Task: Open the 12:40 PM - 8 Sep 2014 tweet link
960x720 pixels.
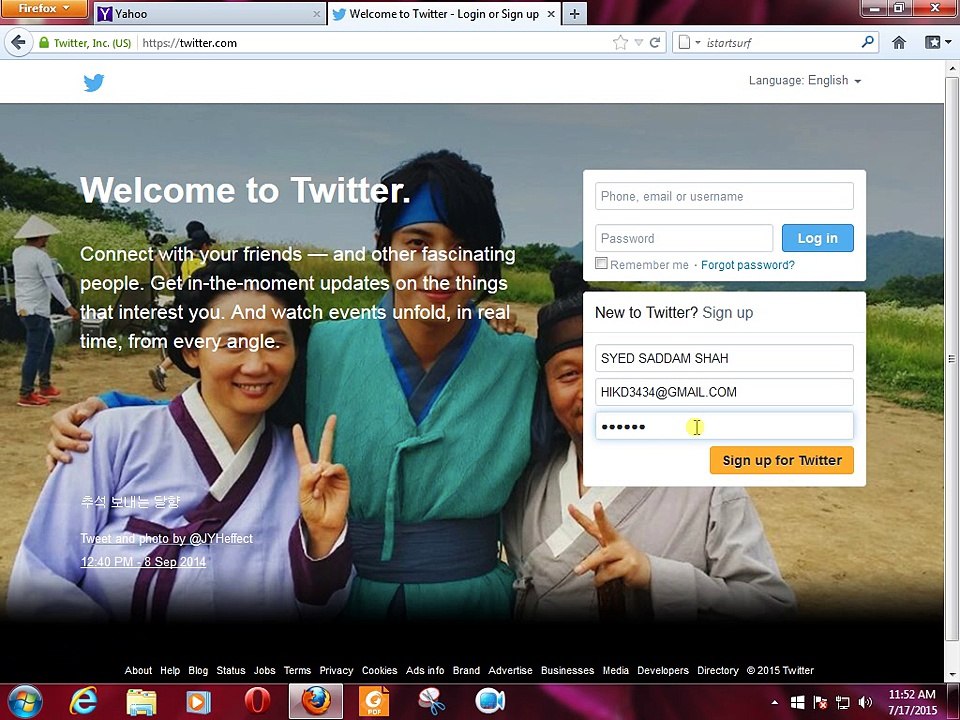Action: [x=143, y=561]
